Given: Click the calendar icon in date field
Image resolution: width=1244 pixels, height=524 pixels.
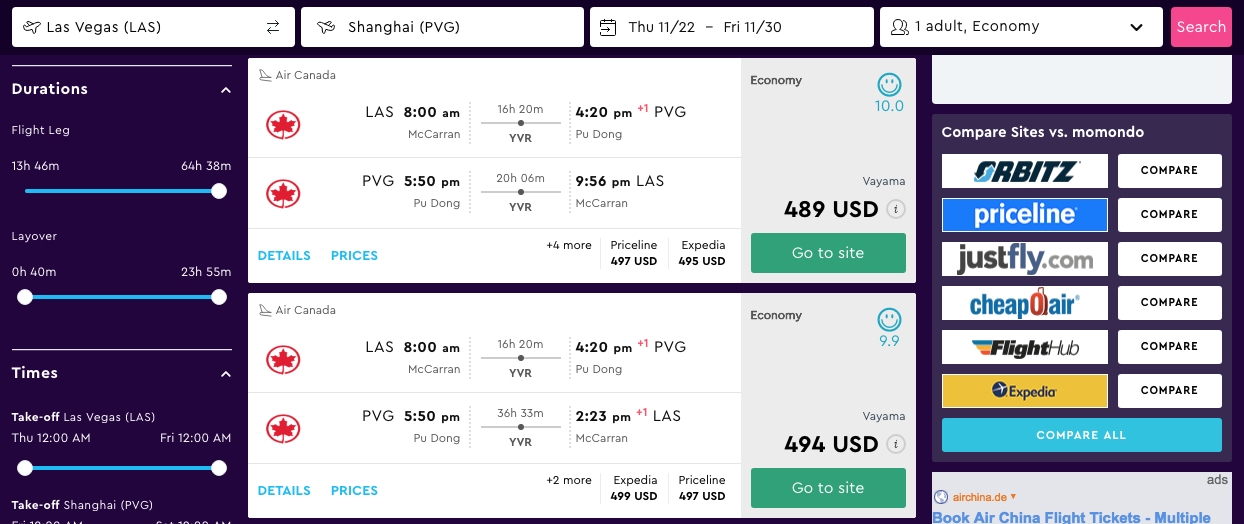Looking at the screenshot, I should click(607, 27).
